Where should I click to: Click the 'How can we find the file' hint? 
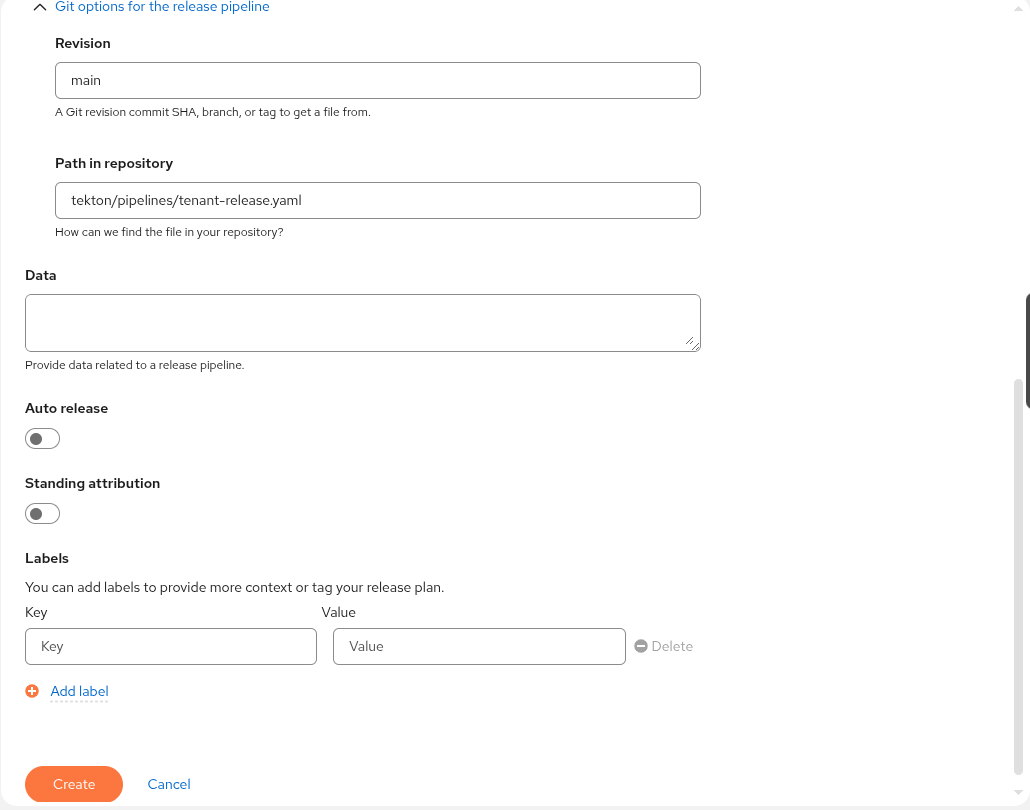[169, 233]
